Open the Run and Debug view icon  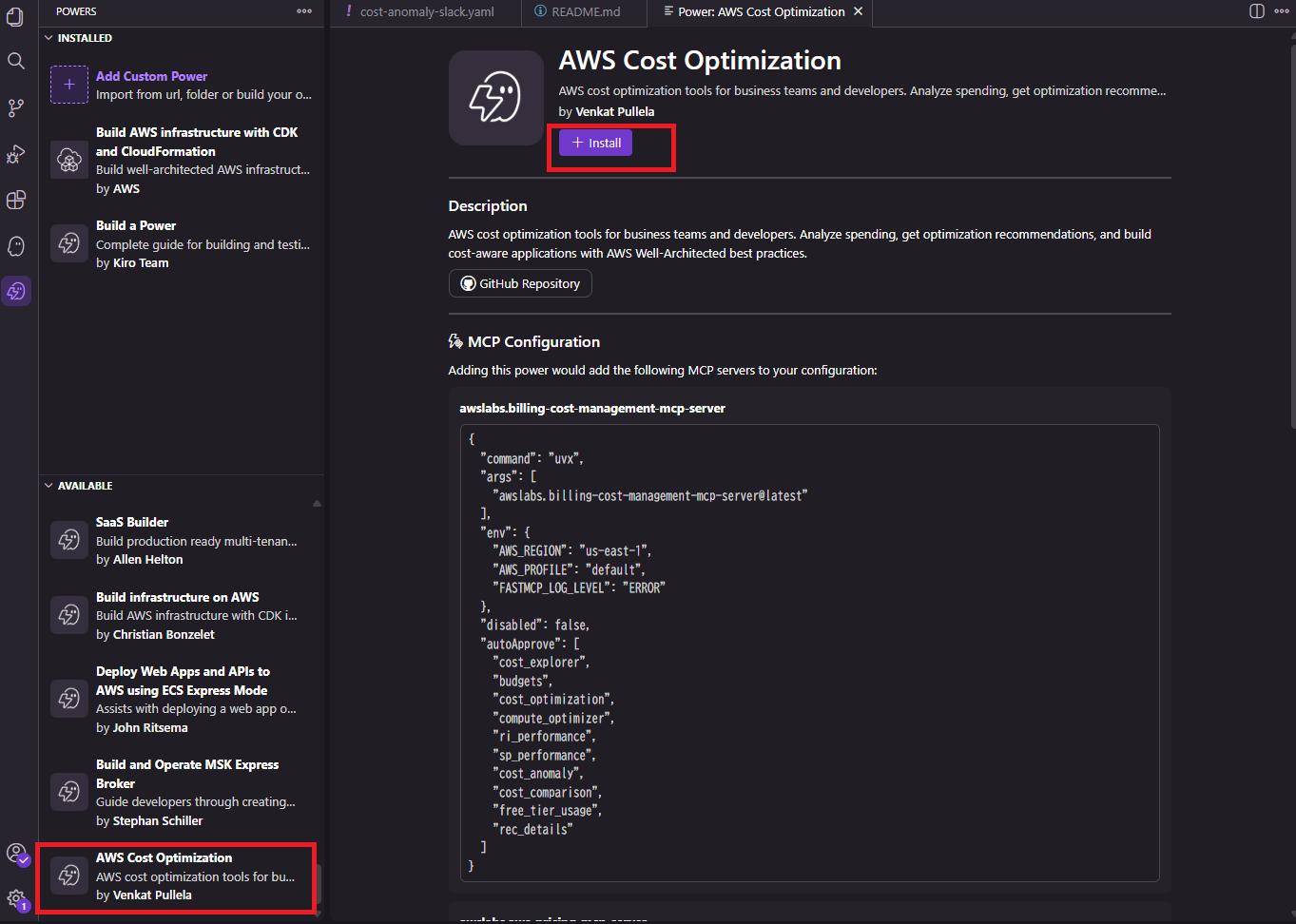click(15, 154)
